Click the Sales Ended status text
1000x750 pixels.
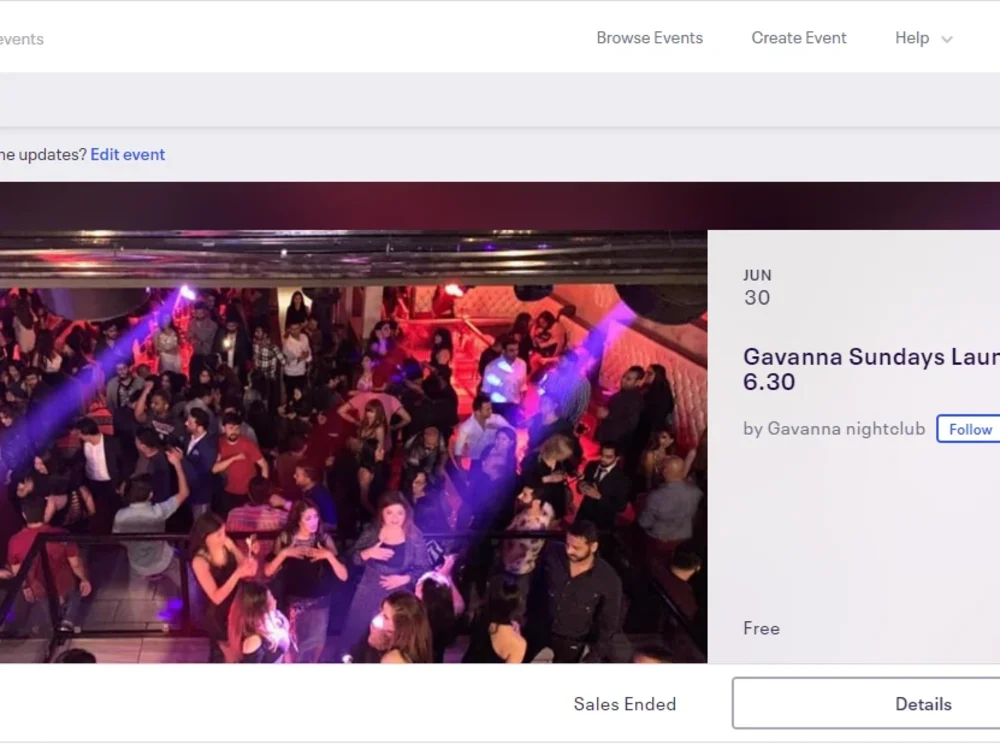click(x=624, y=704)
